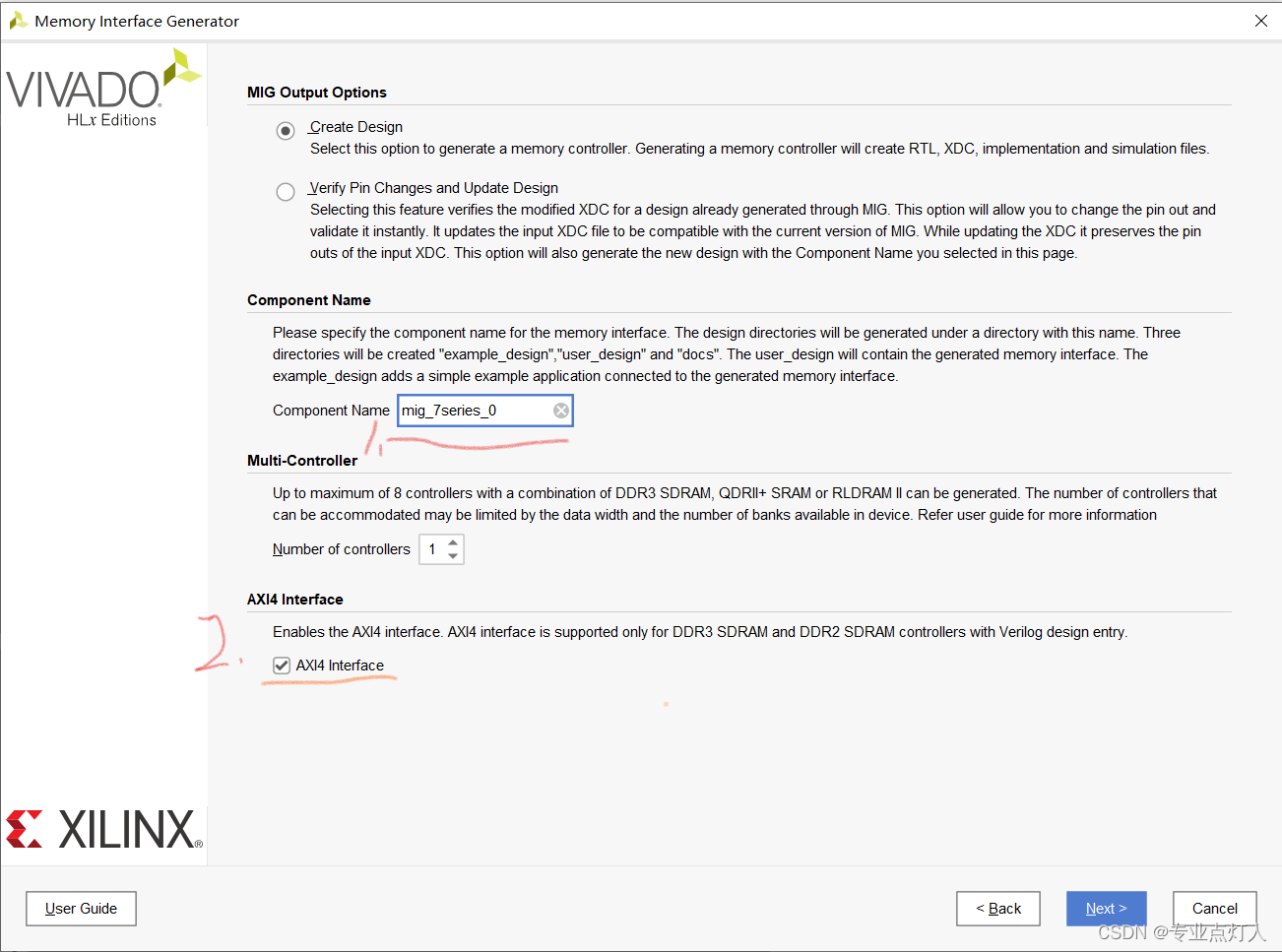
Task: Click the Xilinx logo in the sidebar
Action: (104, 829)
